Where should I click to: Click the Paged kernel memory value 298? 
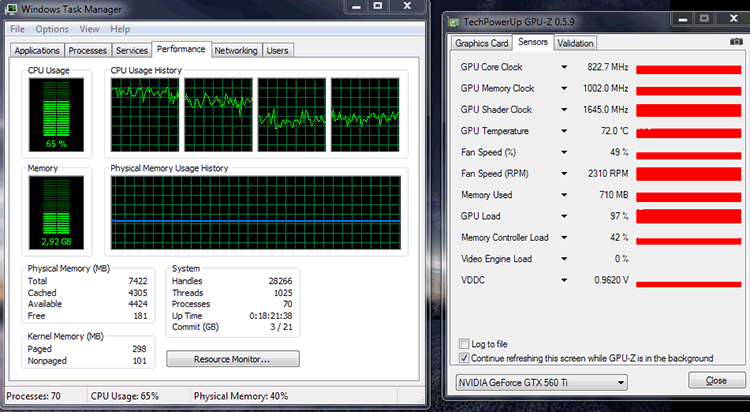click(140, 349)
